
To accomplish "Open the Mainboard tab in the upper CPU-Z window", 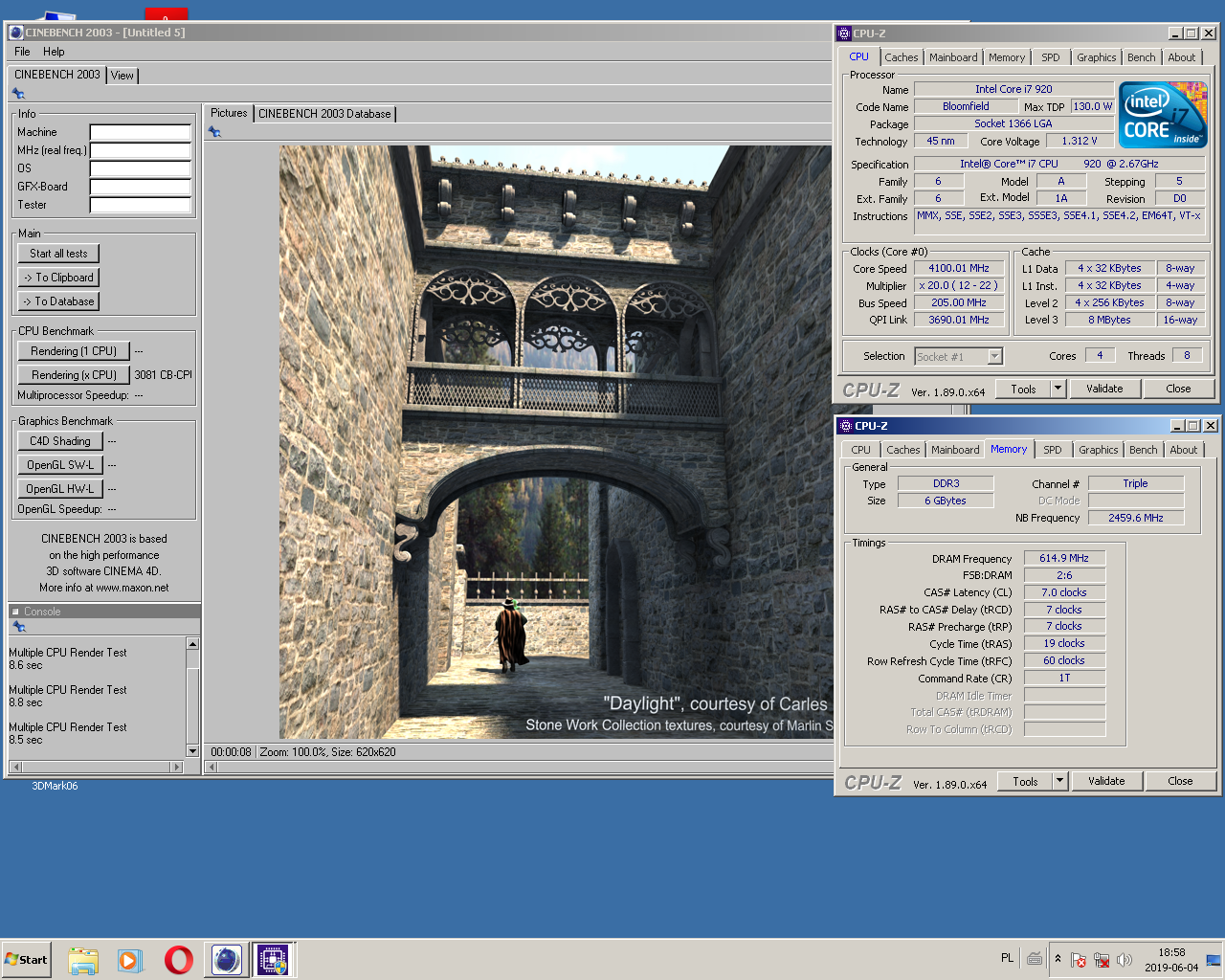I will pos(953,57).
